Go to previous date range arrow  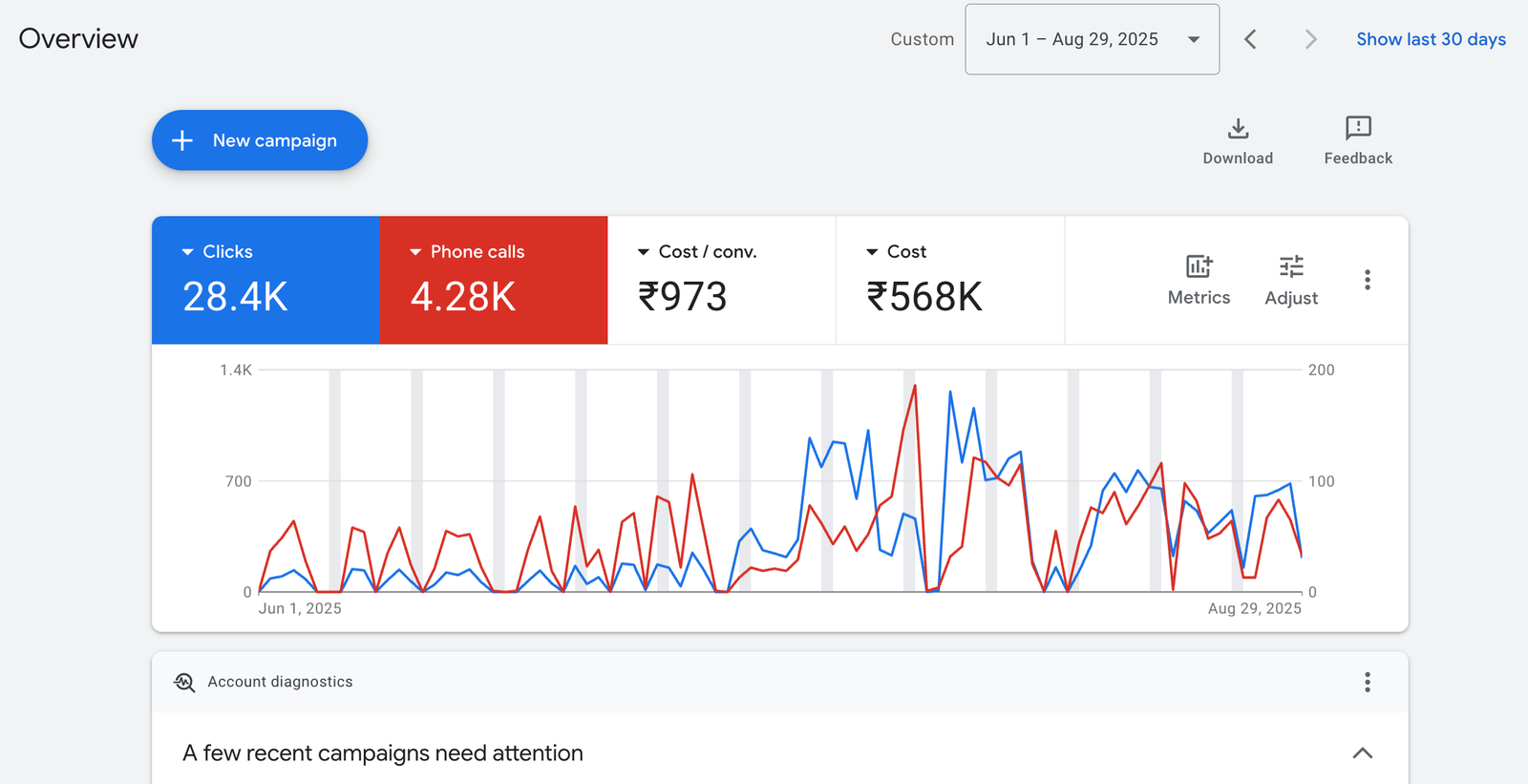pos(1251,39)
